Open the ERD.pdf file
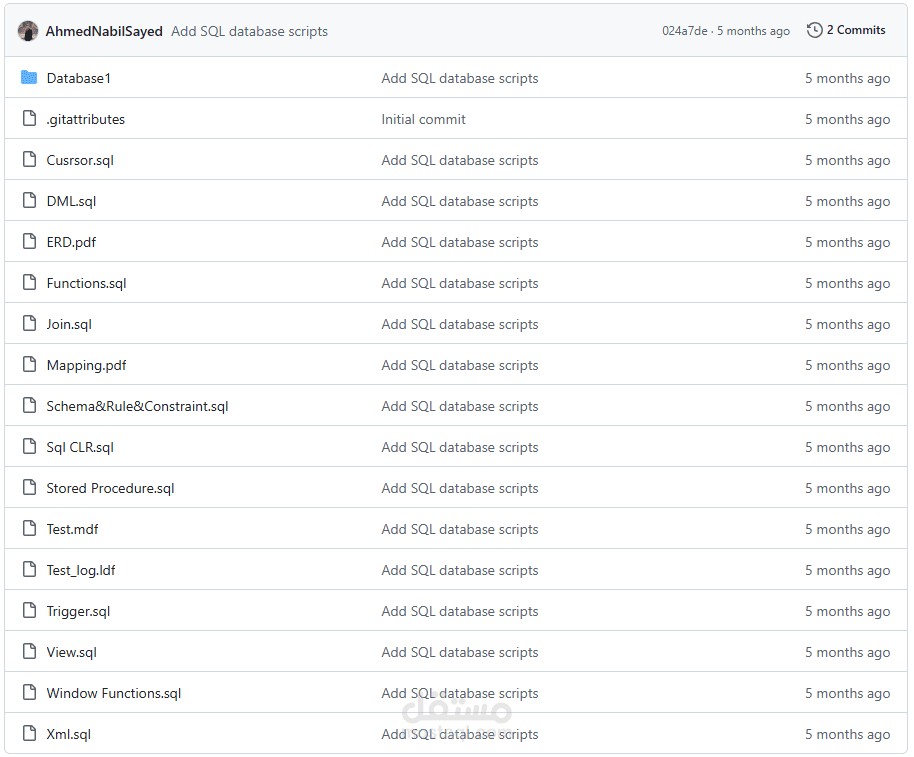 click(x=71, y=242)
